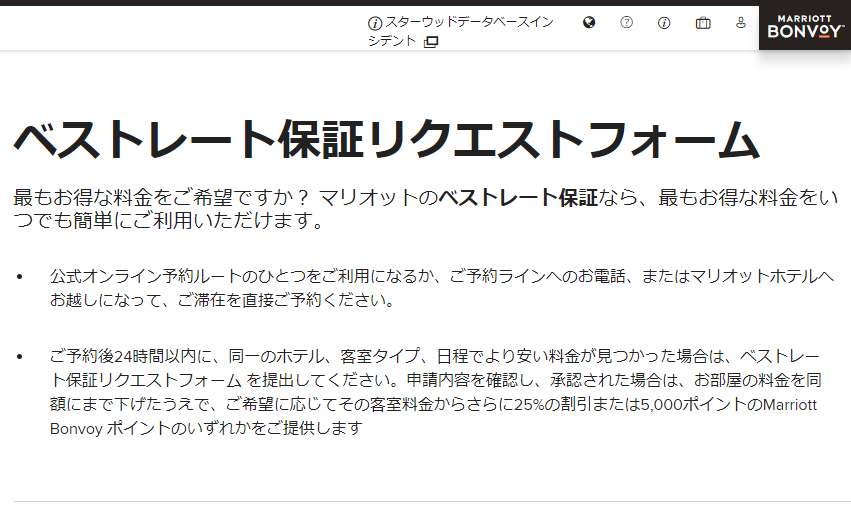Click the info icon beside the suitcase

[x=664, y=23]
